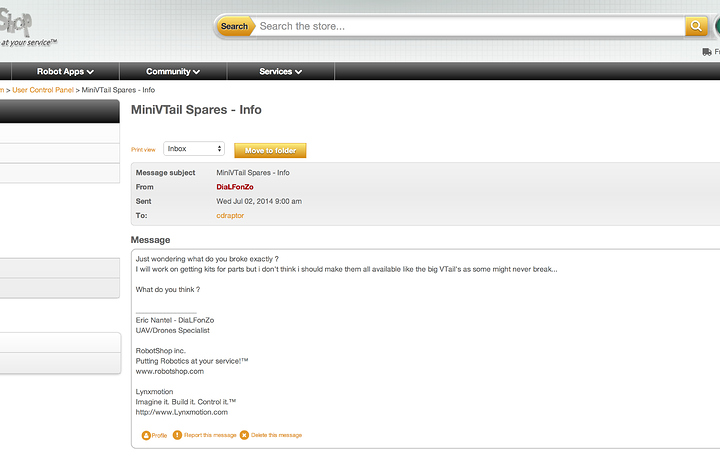This screenshot has width=720, height=460.
Task: Click the Profile person icon
Action: (x=146, y=435)
